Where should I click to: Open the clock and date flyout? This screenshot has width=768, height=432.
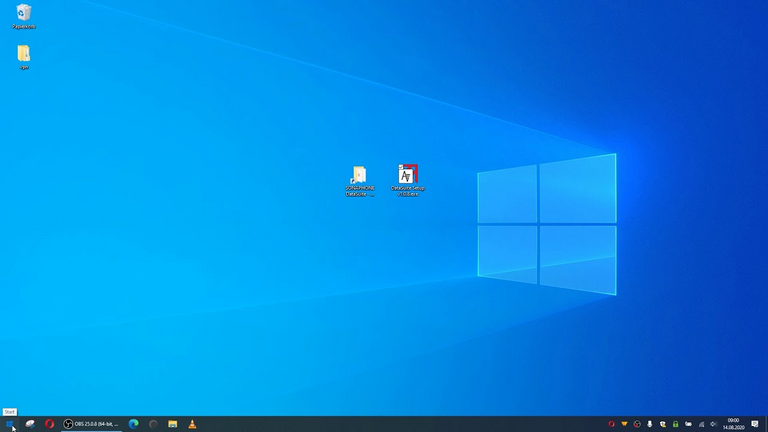733,424
